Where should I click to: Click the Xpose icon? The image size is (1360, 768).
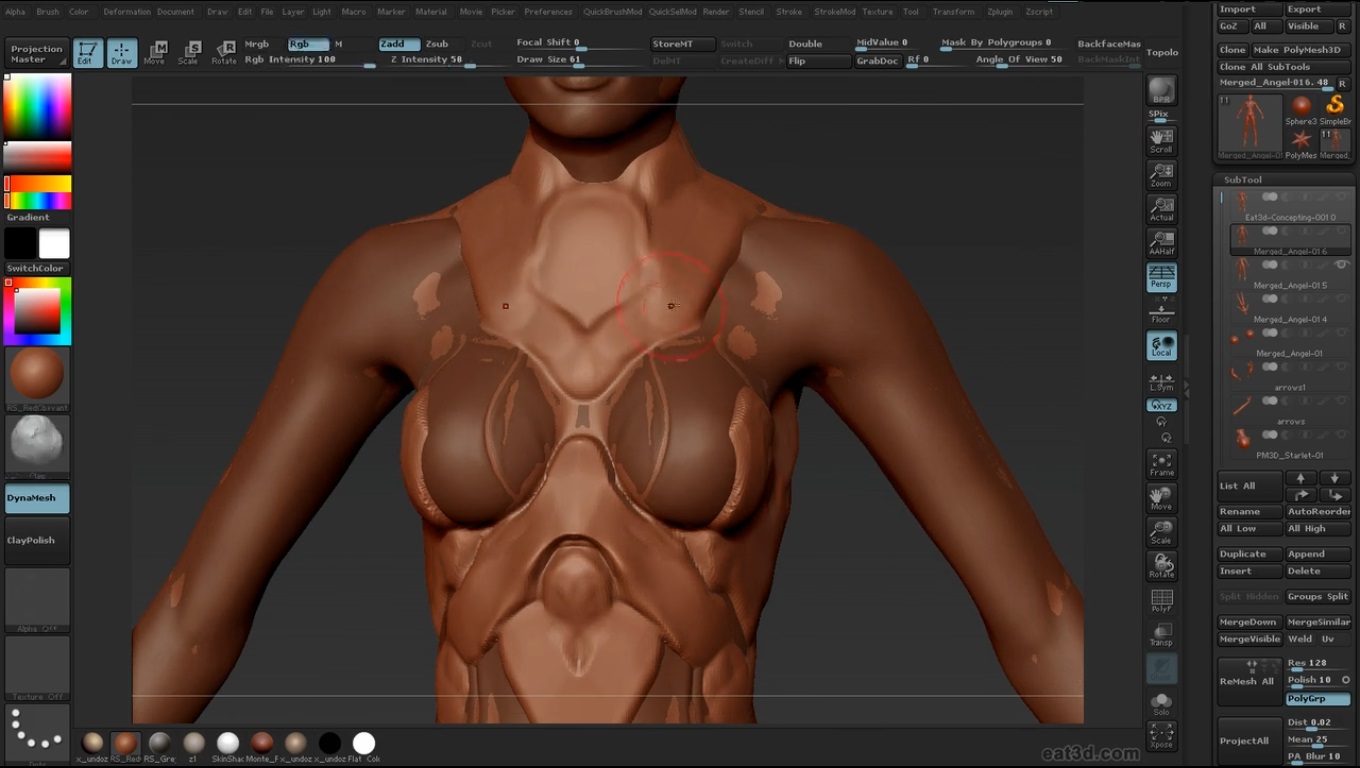(1161, 735)
